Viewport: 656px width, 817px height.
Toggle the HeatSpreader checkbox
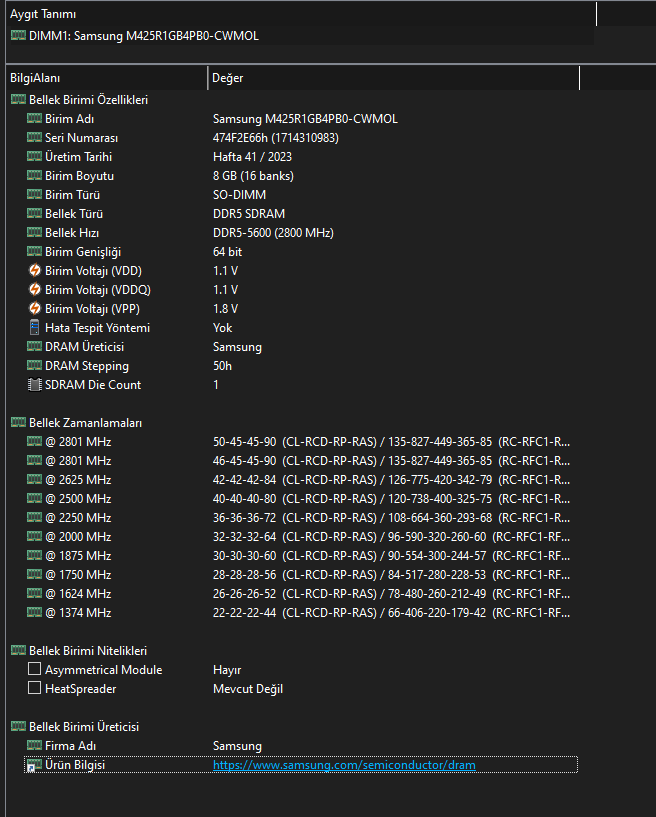click(x=34, y=688)
